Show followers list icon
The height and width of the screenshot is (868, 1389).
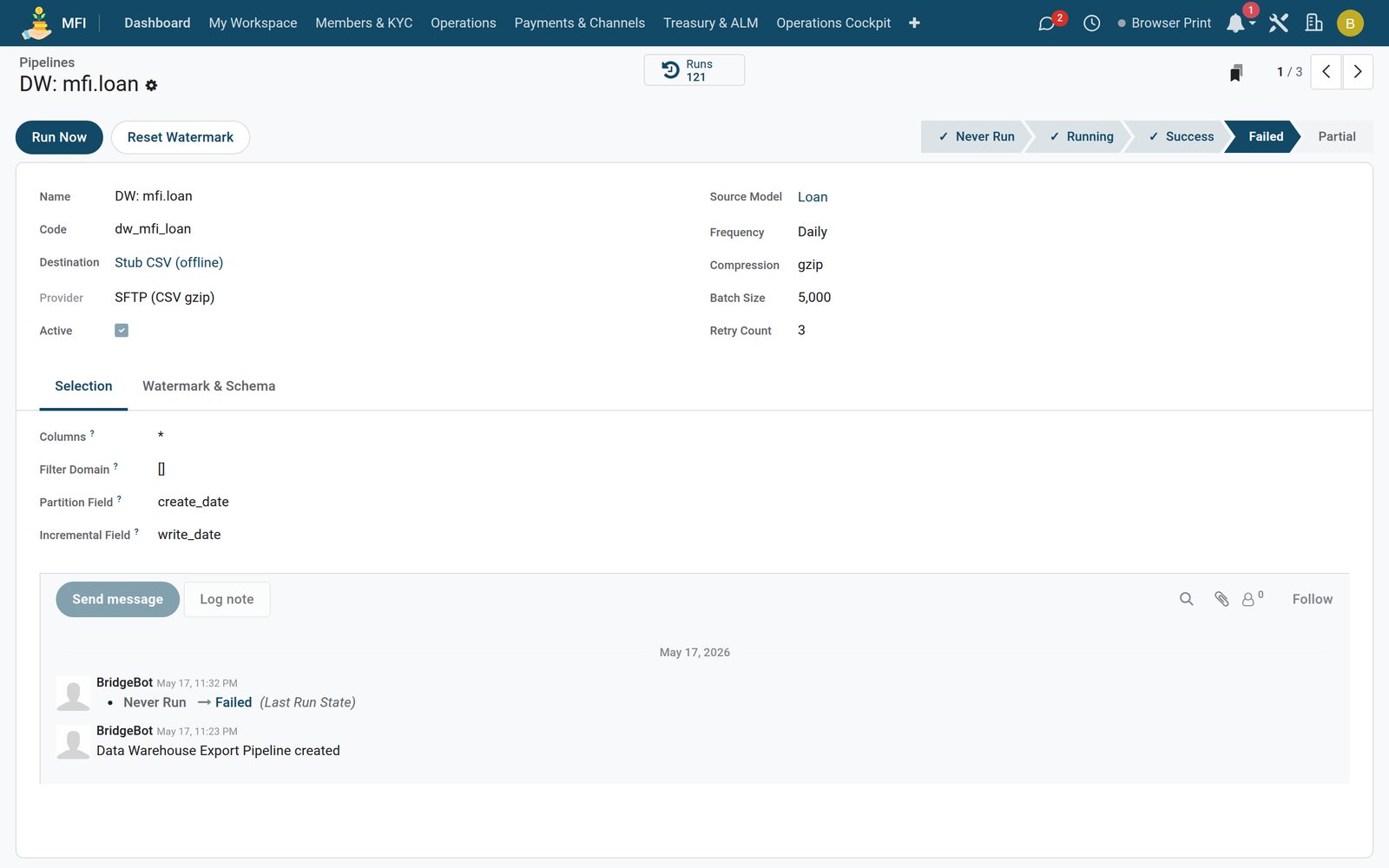1252,599
